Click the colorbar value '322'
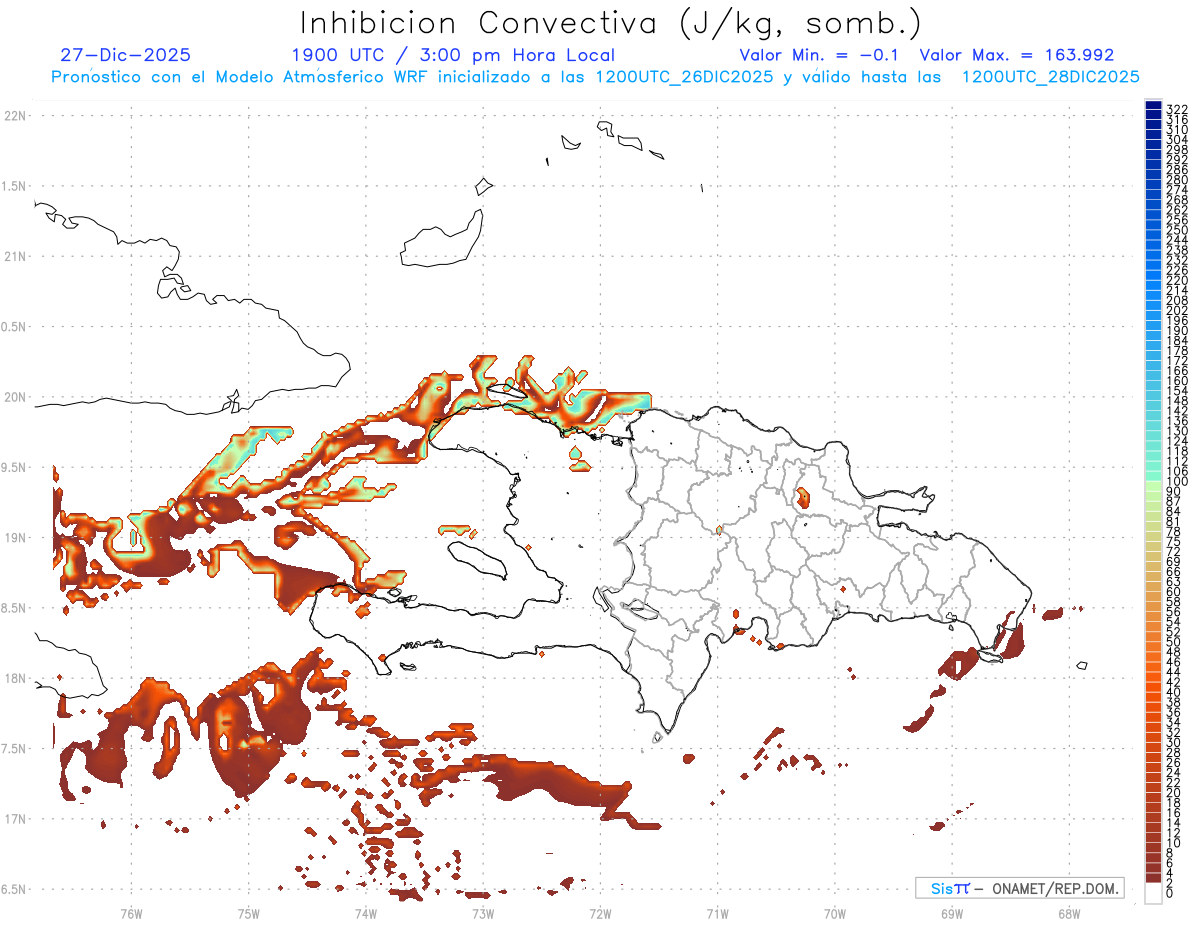The width and height of the screenshot is (1200, 927). click(1177, 109)
